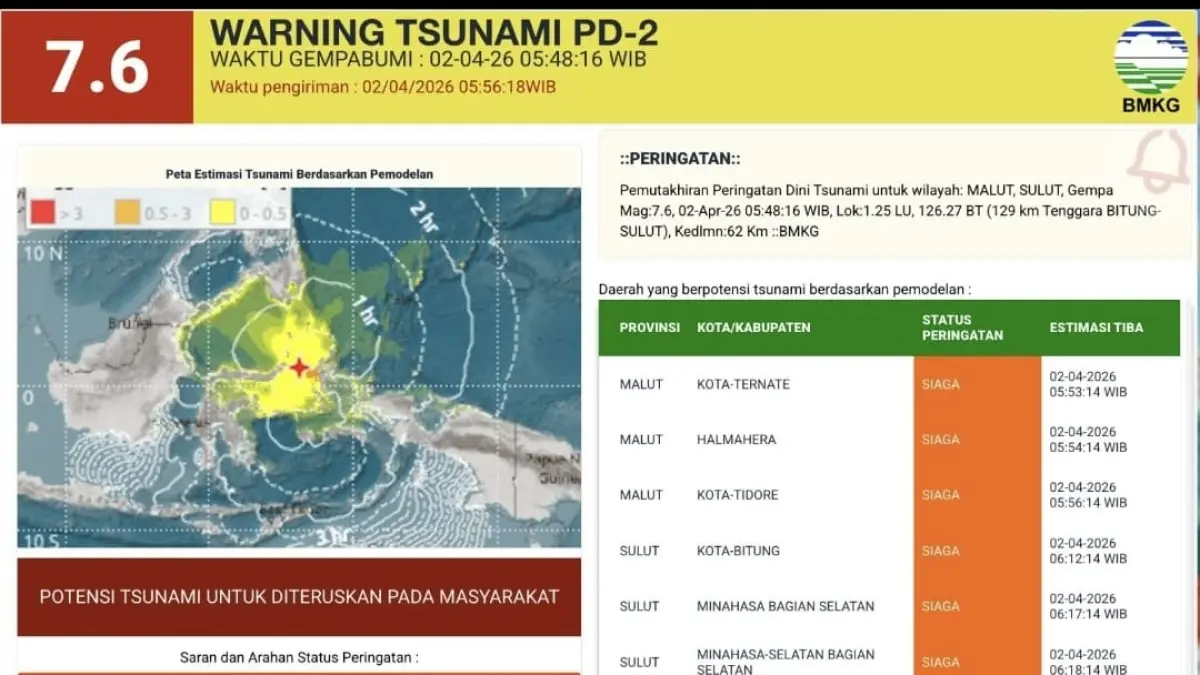
Task: Click SIAGA status for HALMAHERA
Action: (941, 440)
